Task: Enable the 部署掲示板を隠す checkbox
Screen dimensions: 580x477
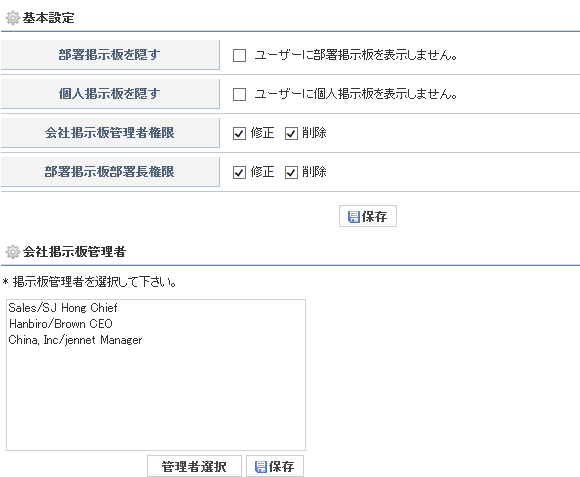Action: pyautogui.click(x=239, y=55)
